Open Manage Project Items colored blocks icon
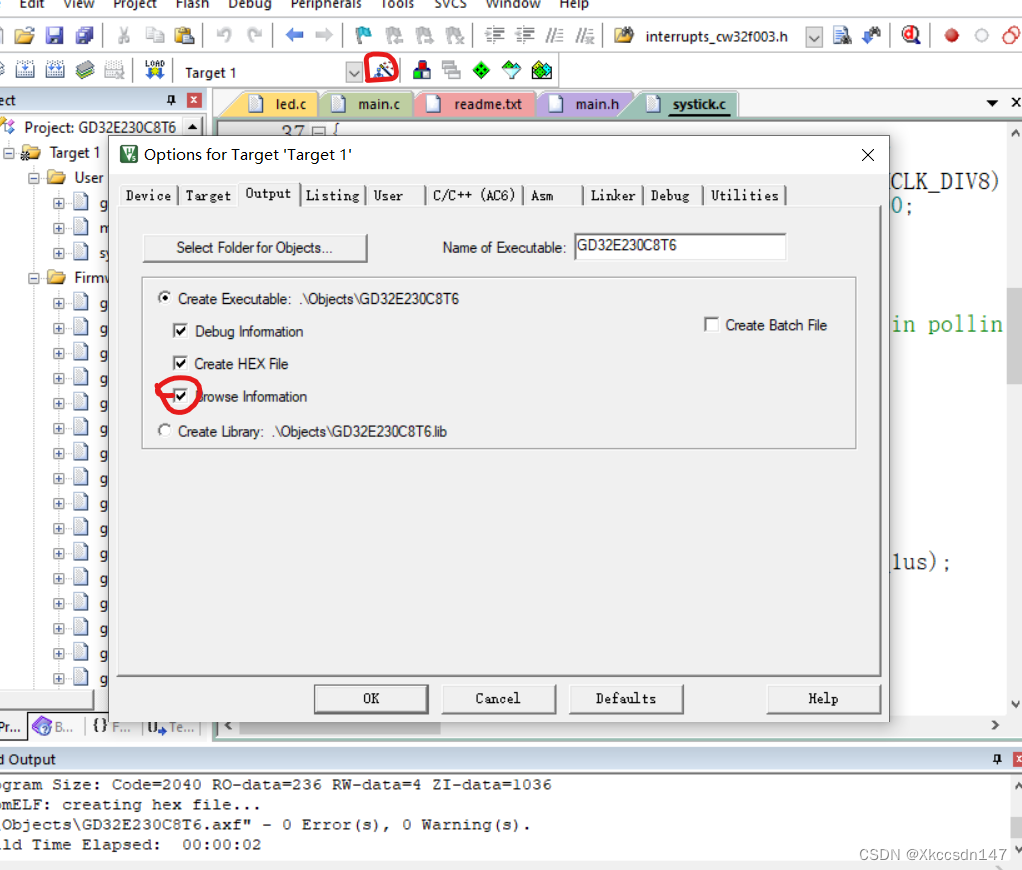The width and height of the screenshot is (1022, 870). point(422,70)
